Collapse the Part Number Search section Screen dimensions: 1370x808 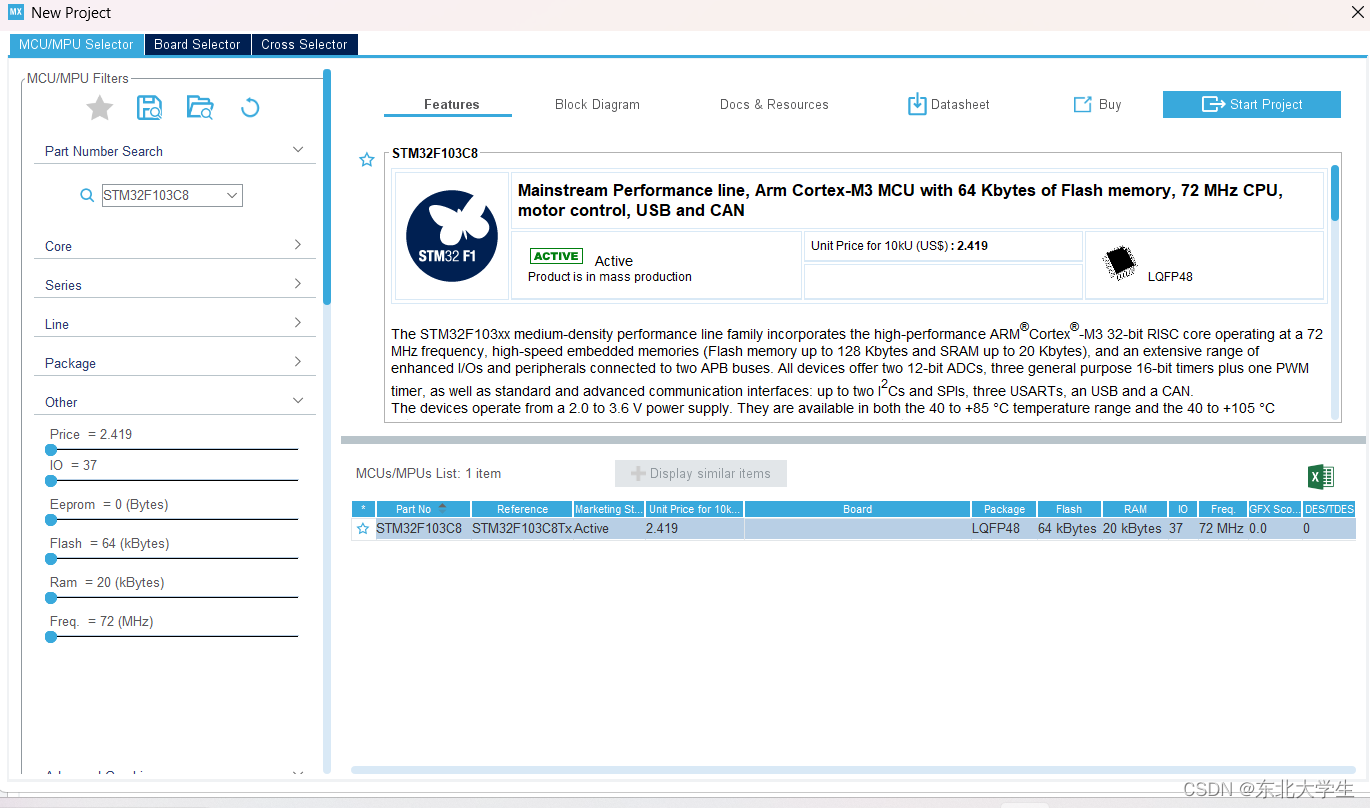pos(298,150)
